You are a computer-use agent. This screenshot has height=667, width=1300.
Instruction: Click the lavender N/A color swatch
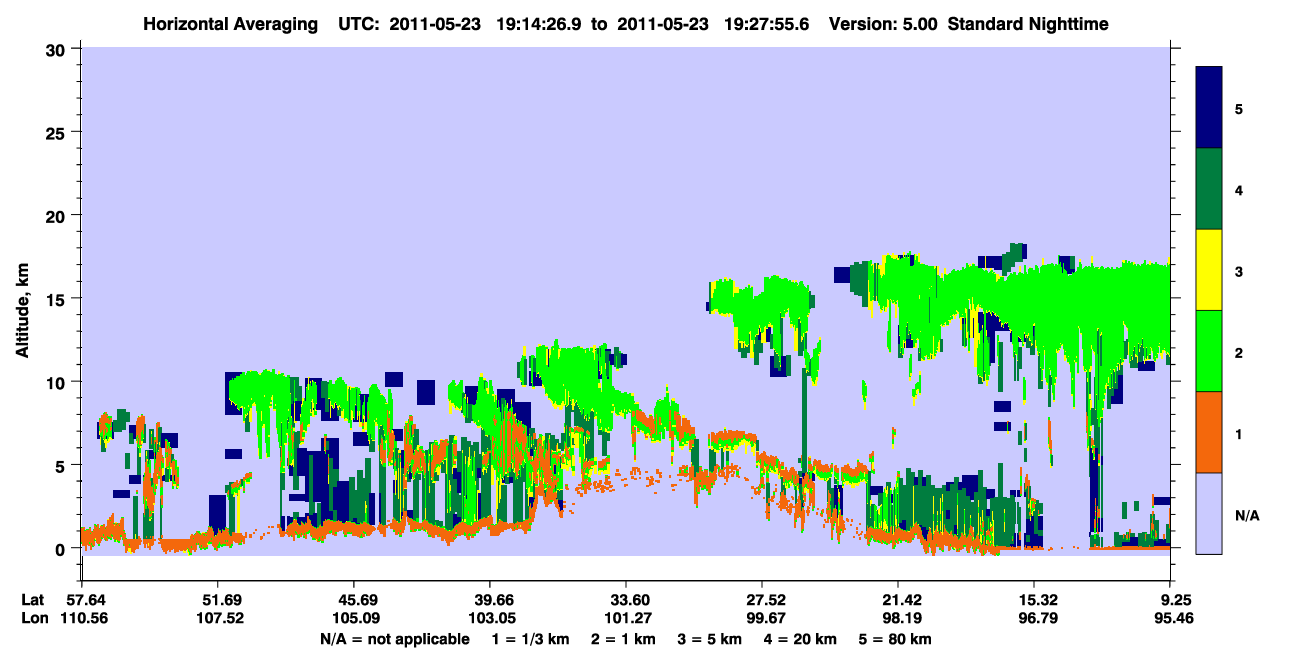(1209, 513)
